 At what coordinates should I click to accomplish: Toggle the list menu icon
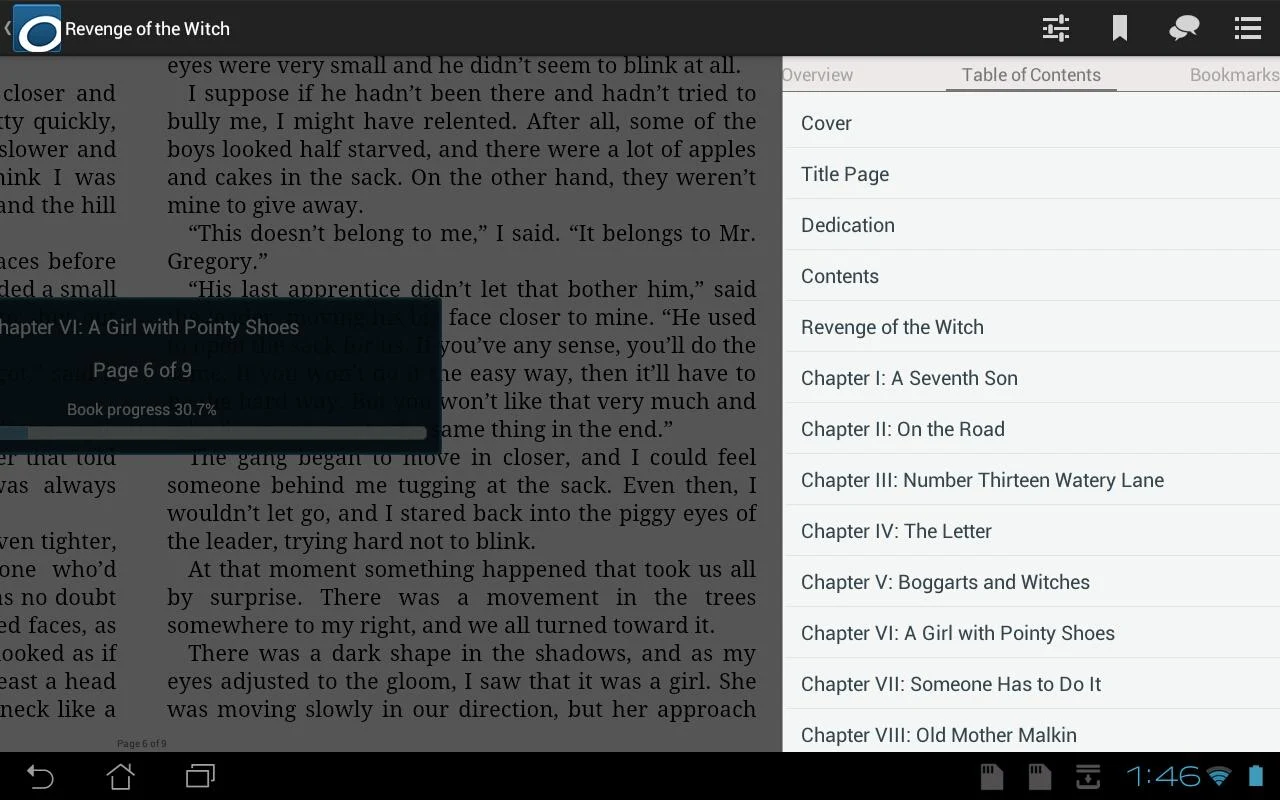1248,28
